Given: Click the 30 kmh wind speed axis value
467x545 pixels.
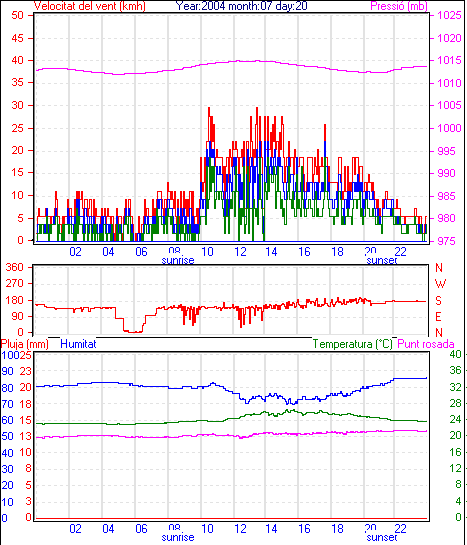Looking at the screenshot, I should [x=17, y=105].
